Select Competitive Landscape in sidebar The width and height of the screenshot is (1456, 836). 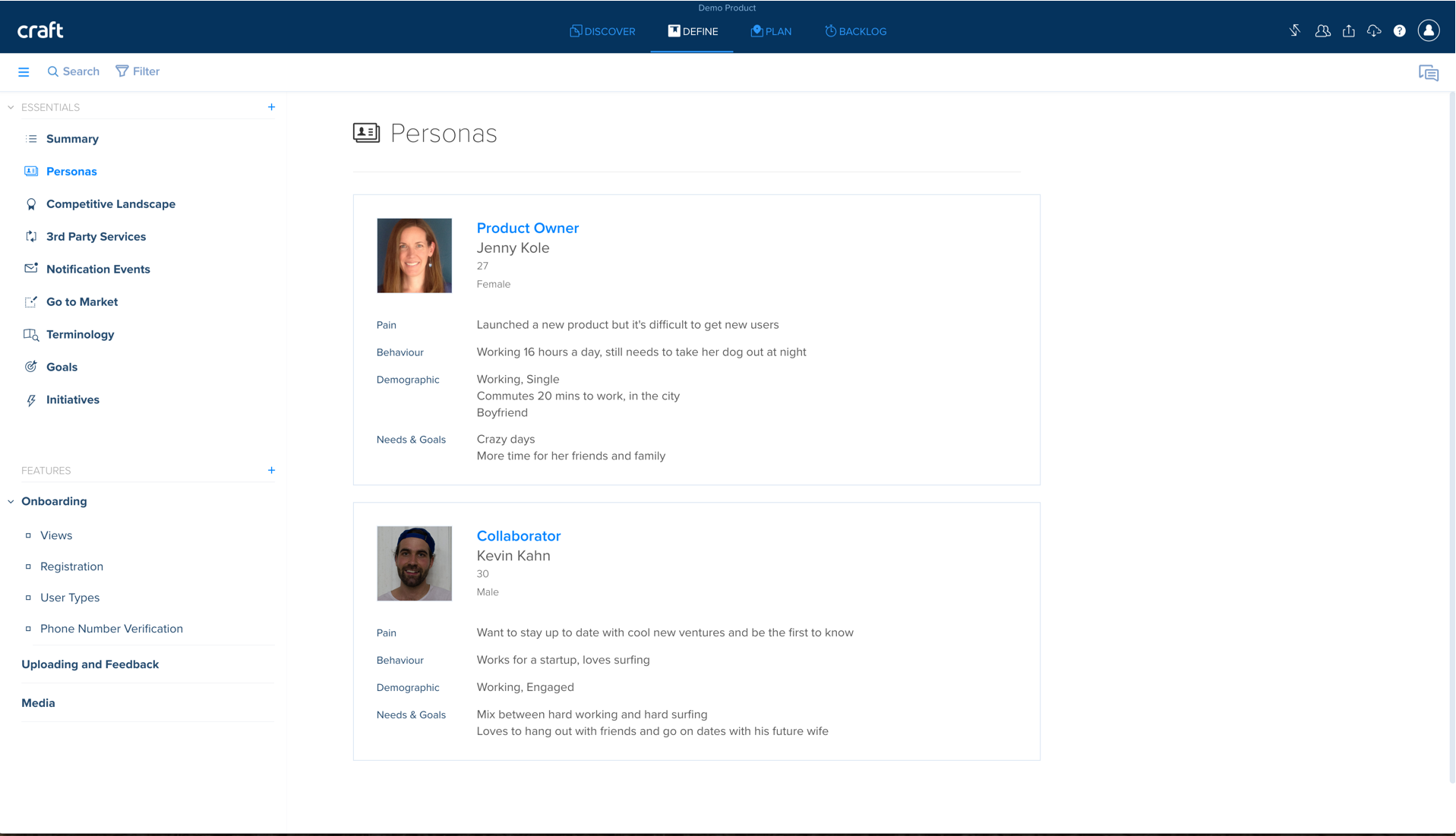pyautogui.click(x=111, y=204)
